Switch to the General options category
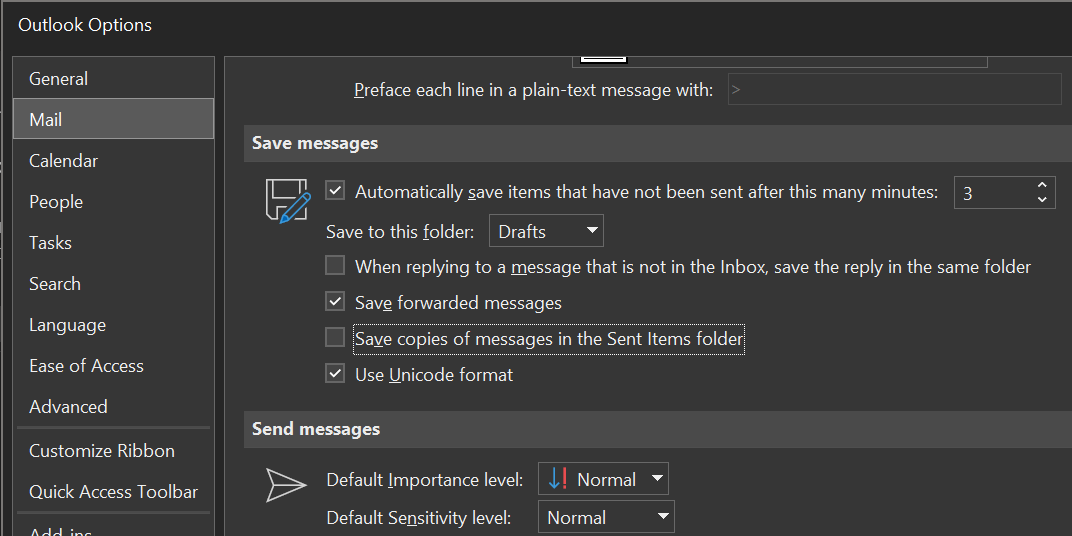The image size is (1072, 536). (59, 79)
